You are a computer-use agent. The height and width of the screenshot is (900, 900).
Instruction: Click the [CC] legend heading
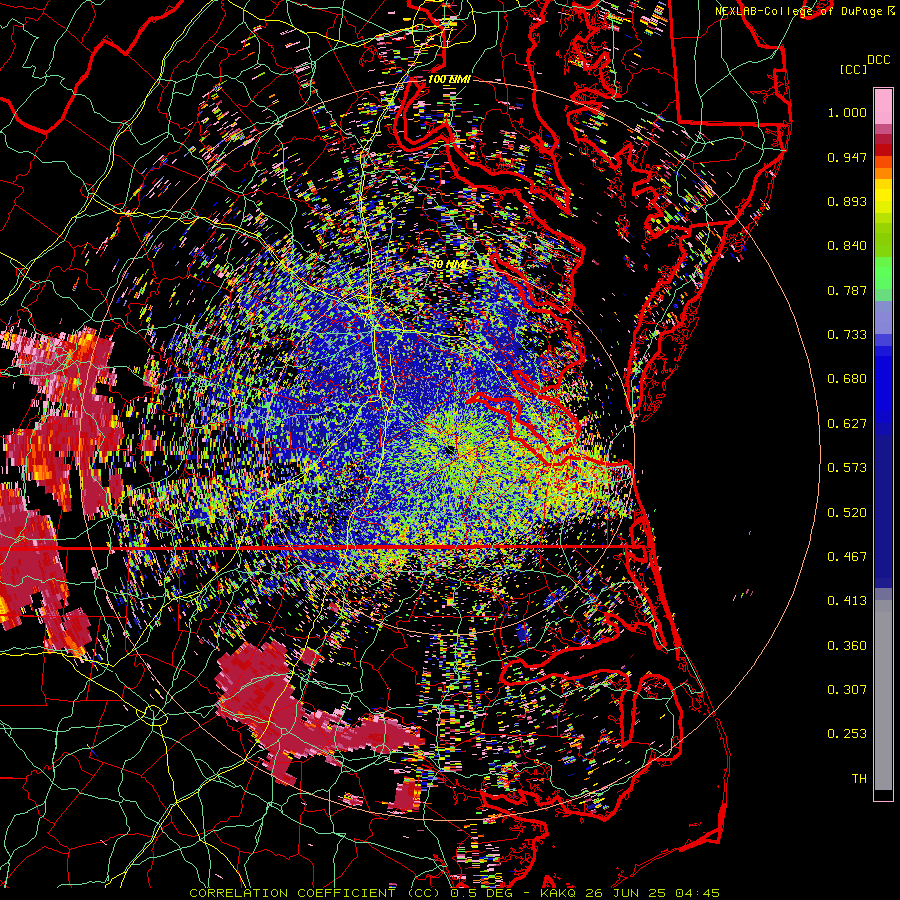tap(854, 69)
